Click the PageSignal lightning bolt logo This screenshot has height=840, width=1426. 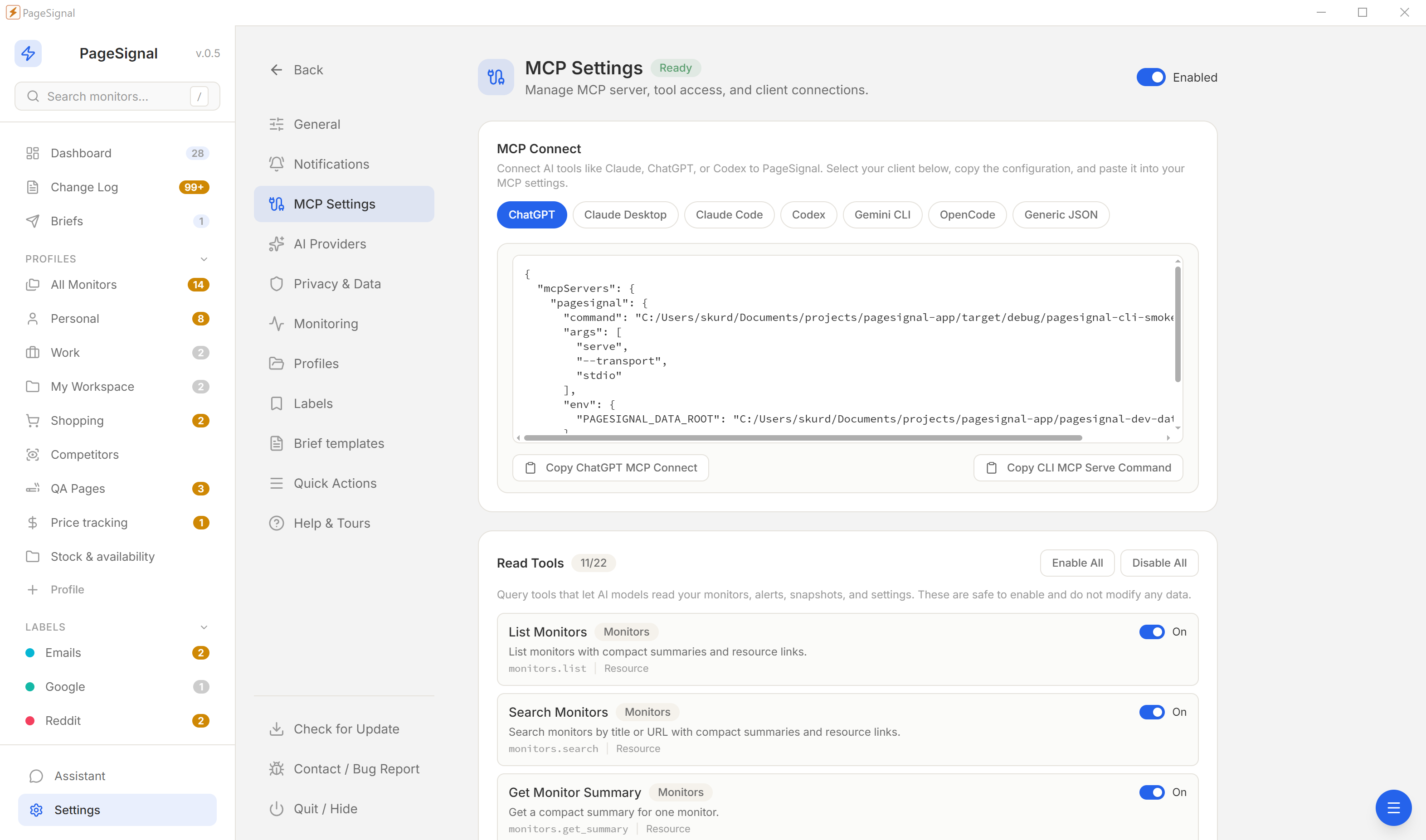[28, 53]
